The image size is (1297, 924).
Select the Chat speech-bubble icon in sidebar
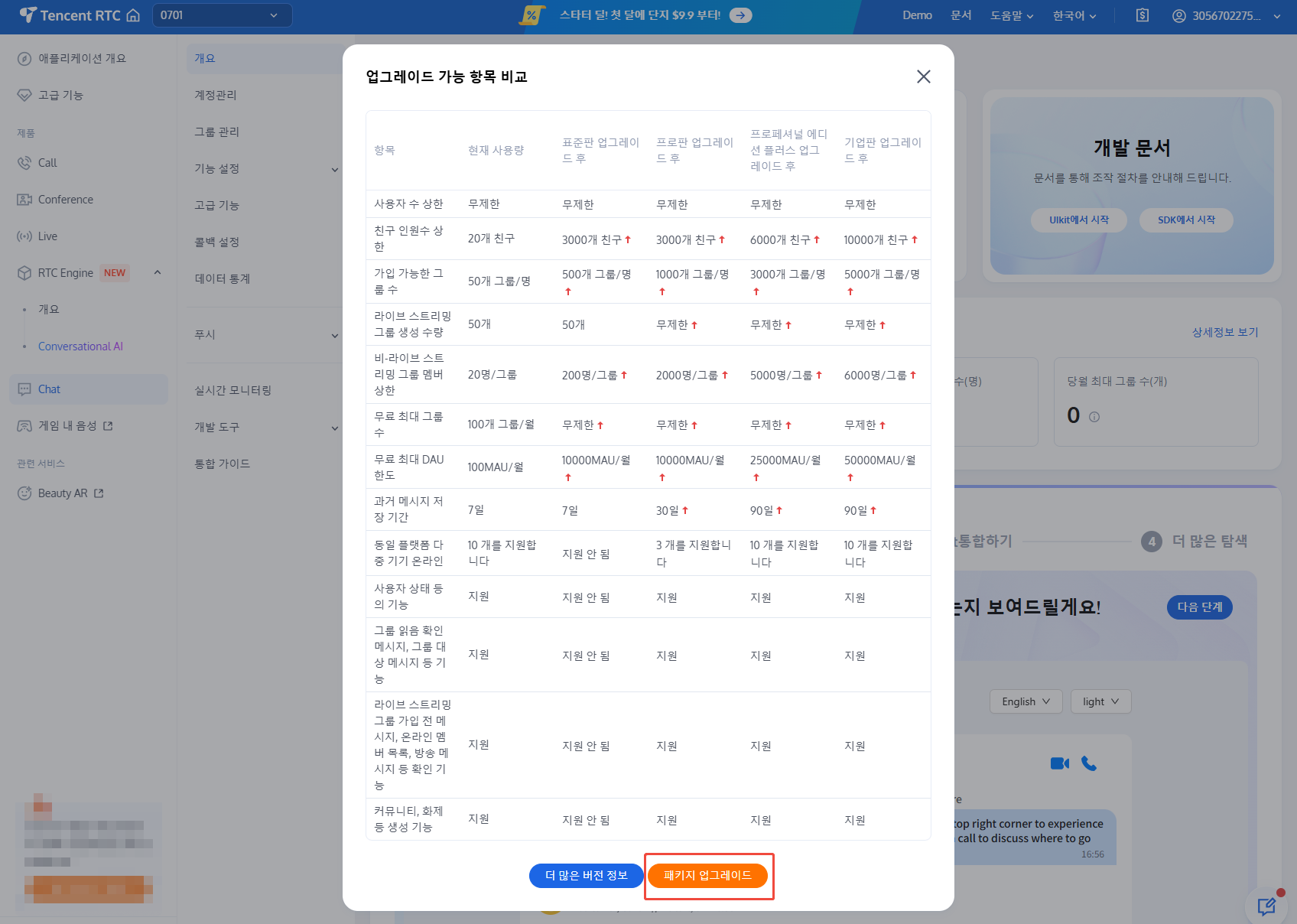coord(24,389)
